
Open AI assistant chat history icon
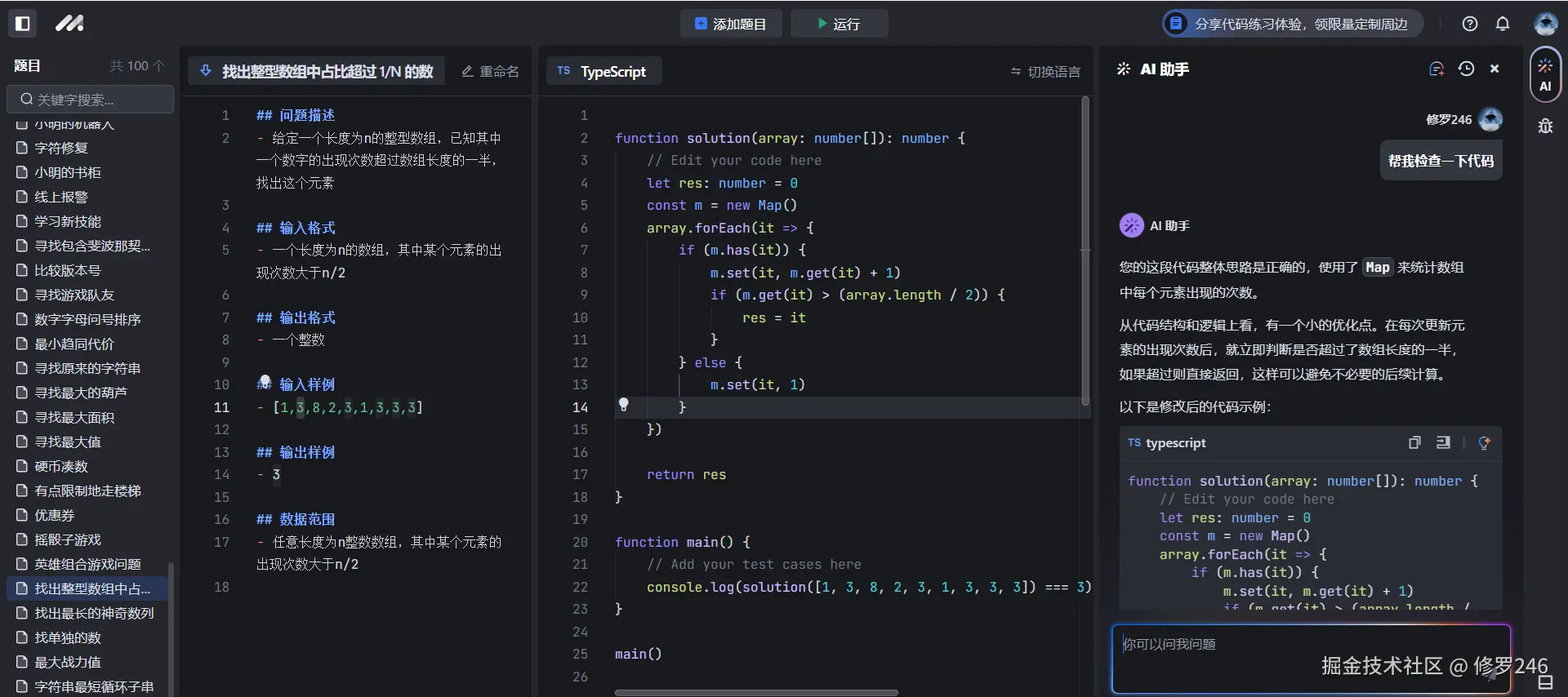tap(1467, 69)
